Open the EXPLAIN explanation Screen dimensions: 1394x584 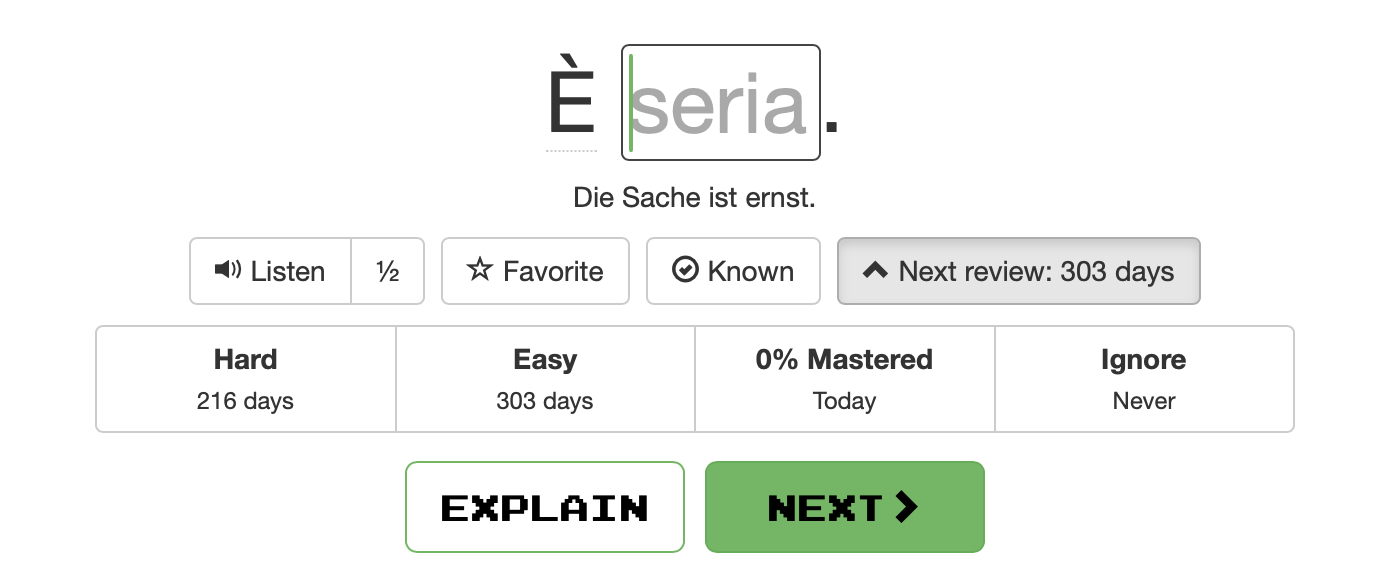[x=544, y=507]
